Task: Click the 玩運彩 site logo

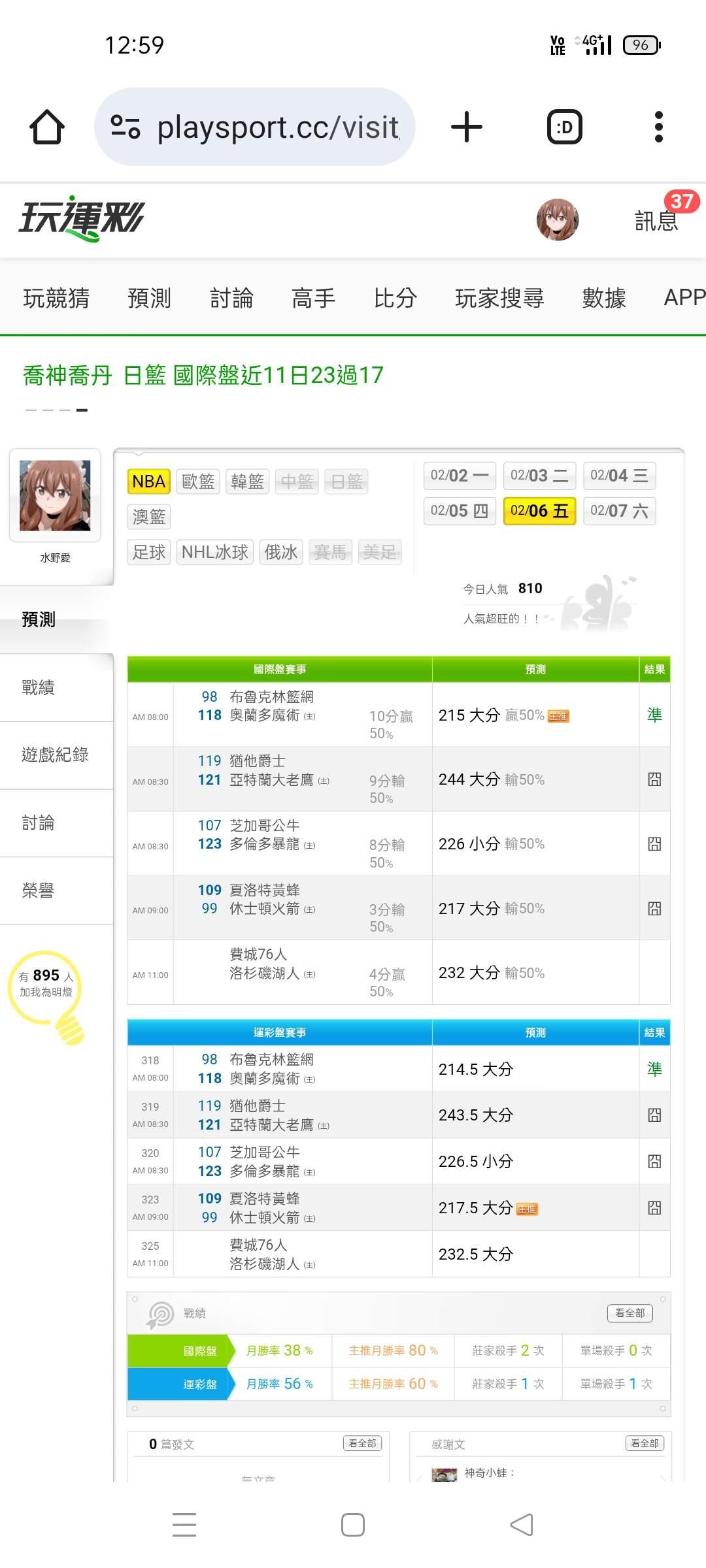Action: 81,219
